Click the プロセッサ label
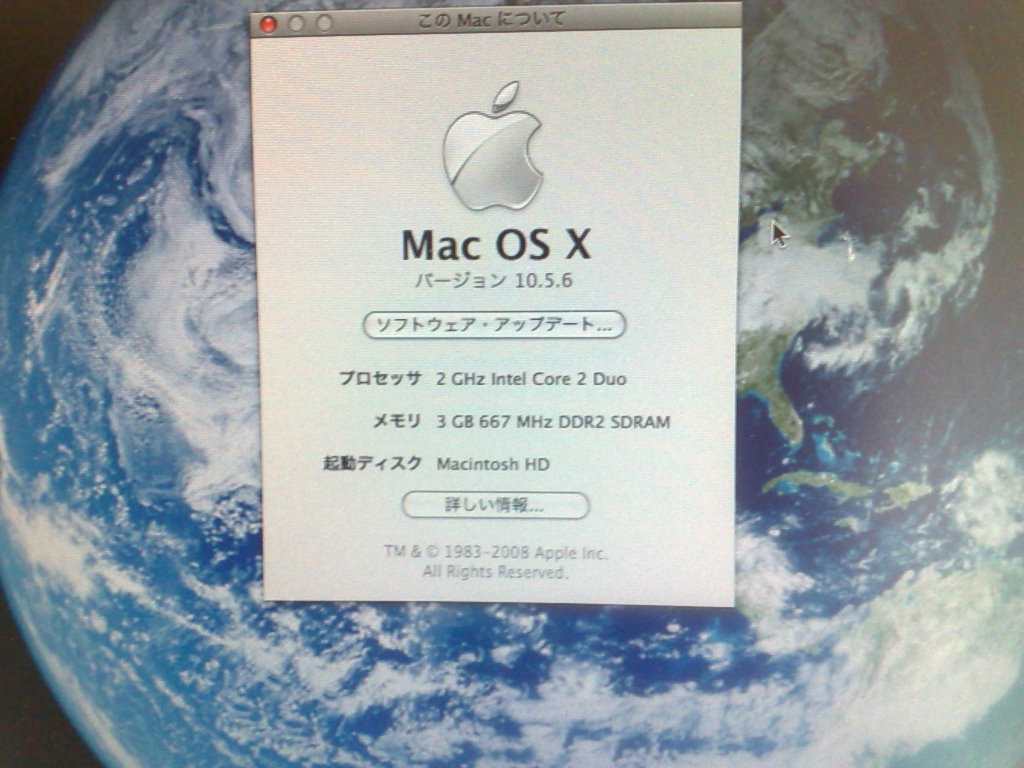 (x=380, y=378)
